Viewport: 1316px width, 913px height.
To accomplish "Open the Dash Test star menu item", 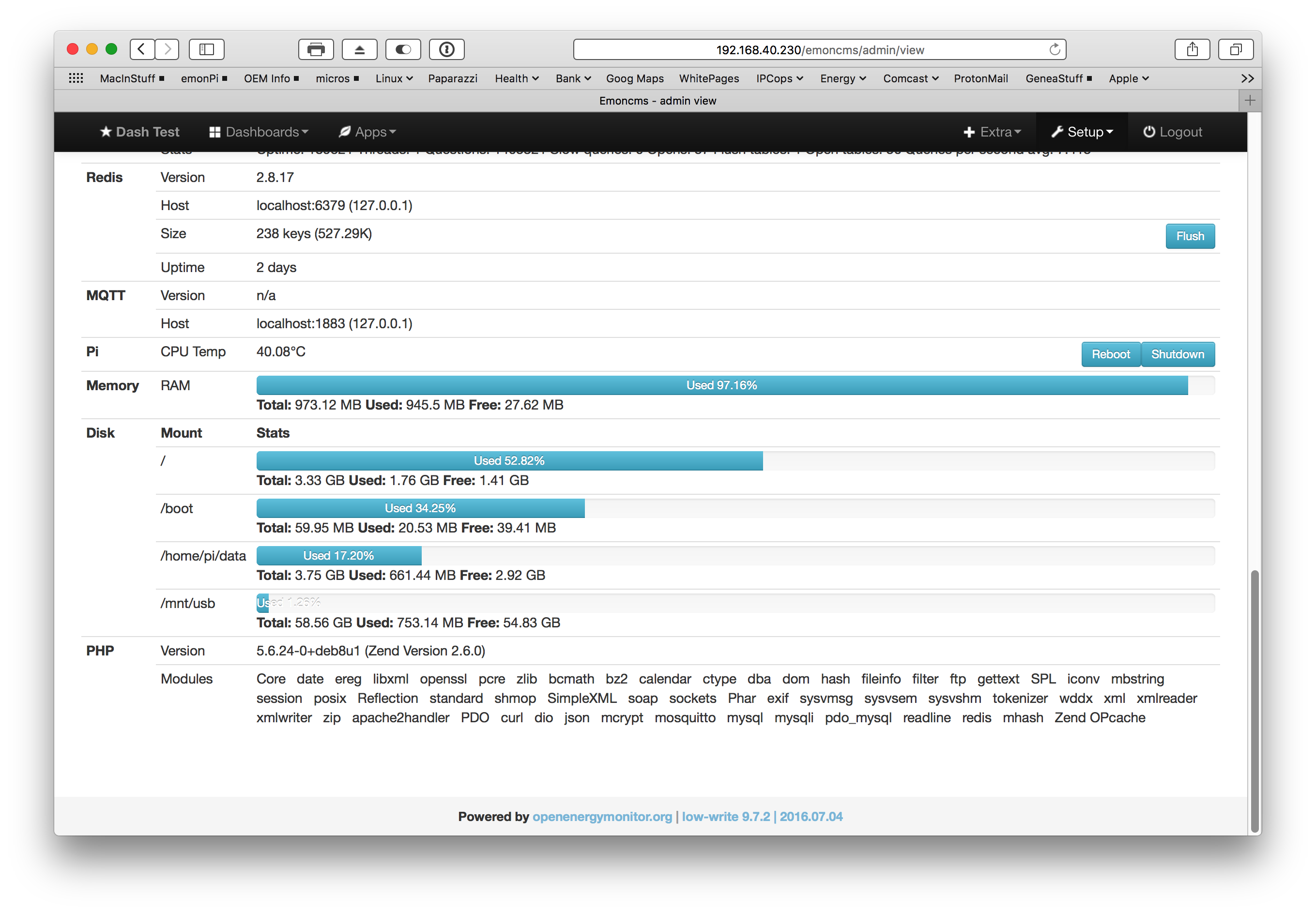I will point(139,132).
